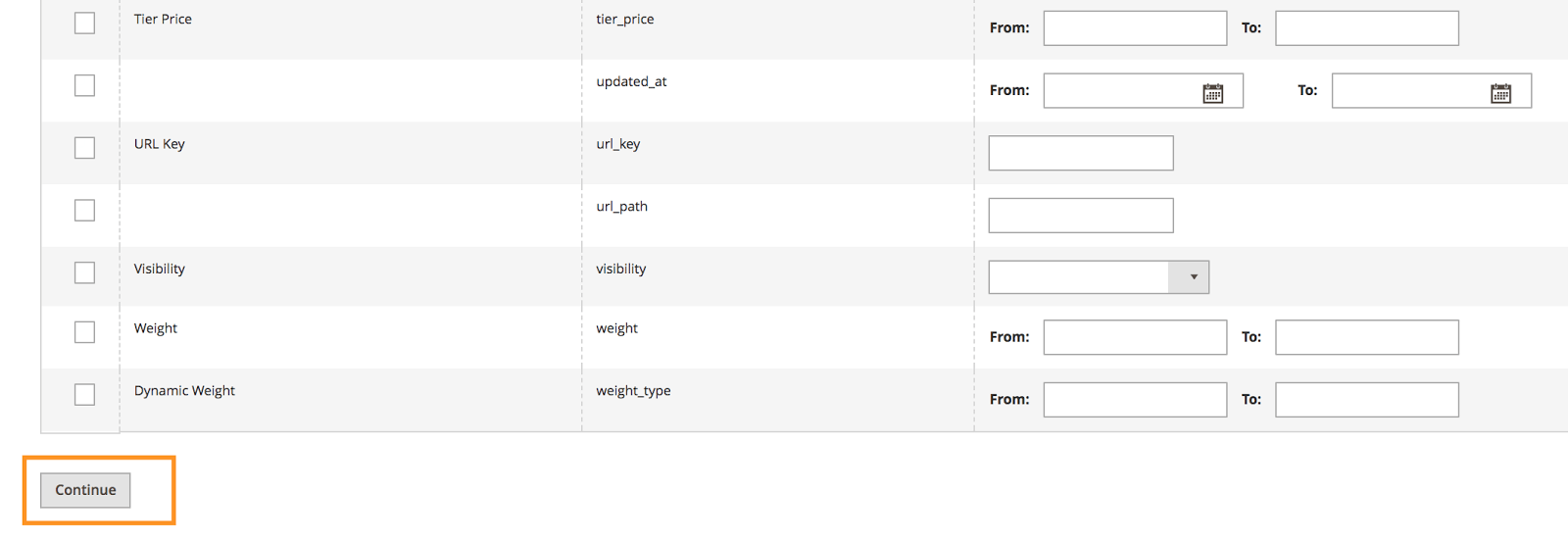Enable the updated_at row checkbox

(x=85, y=85)
